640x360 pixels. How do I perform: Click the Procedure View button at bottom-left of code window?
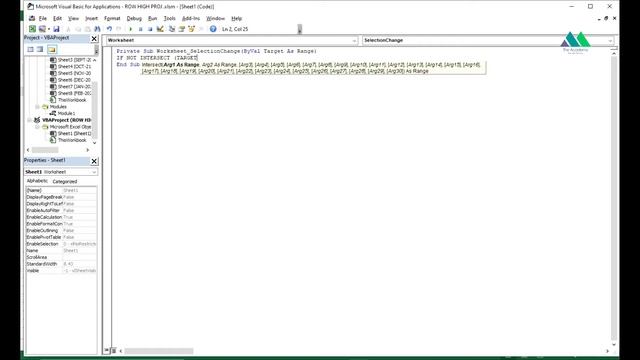(107, 351)
